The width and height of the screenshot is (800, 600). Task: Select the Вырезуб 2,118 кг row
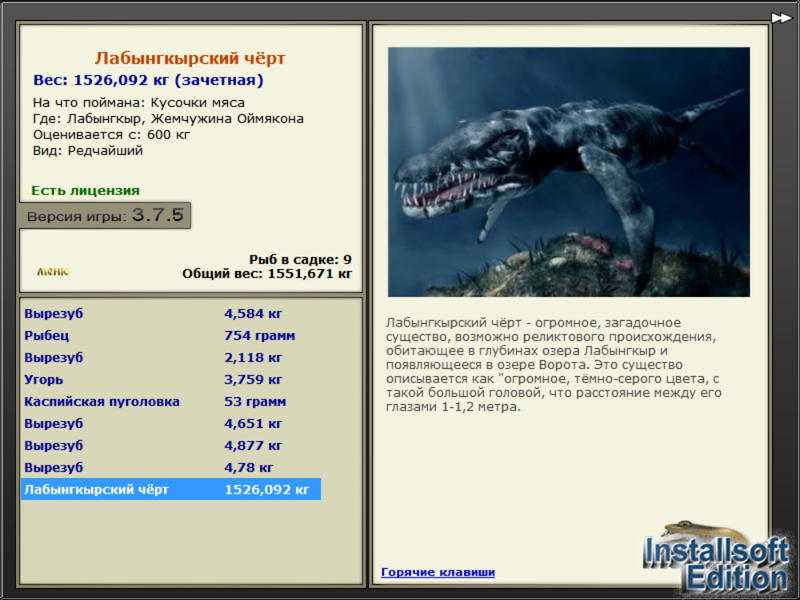171,357
